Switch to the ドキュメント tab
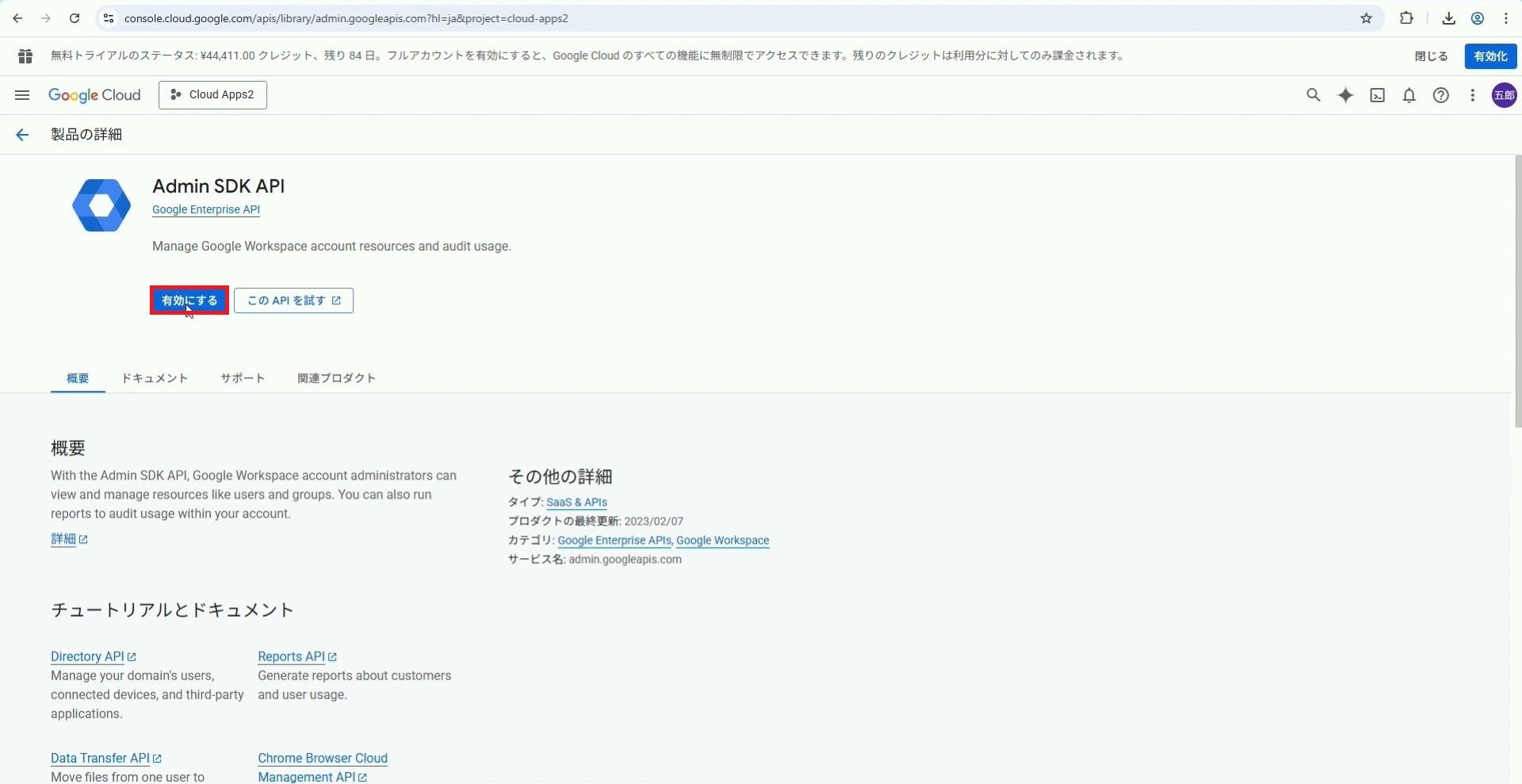1522x784 pixels. [155, 378]
